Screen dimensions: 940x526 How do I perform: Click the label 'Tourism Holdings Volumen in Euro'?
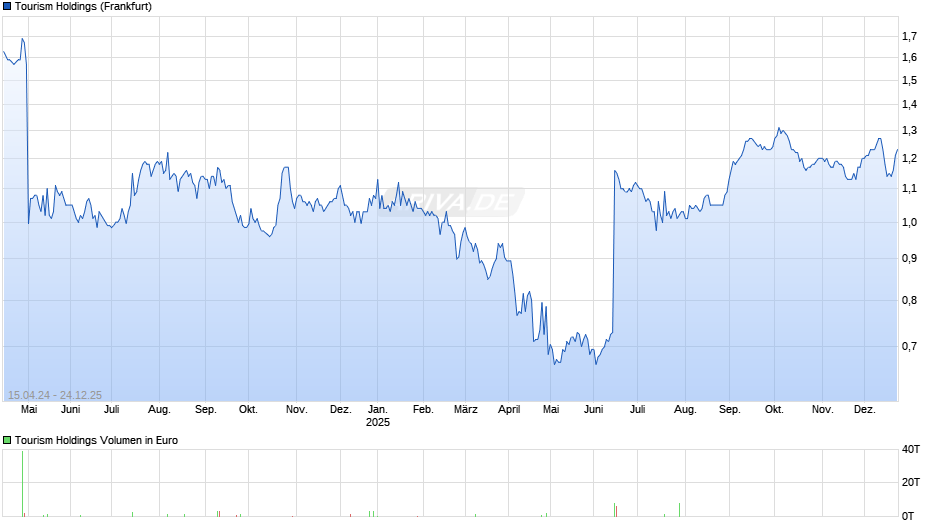[x=97, y=440]
